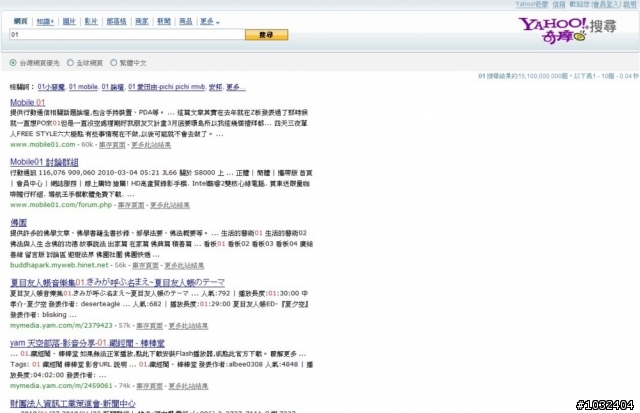Open the 夏目友人帳音樂集01 result title
The height and width of the screenshot is (413, 640).
click(118, 282)
